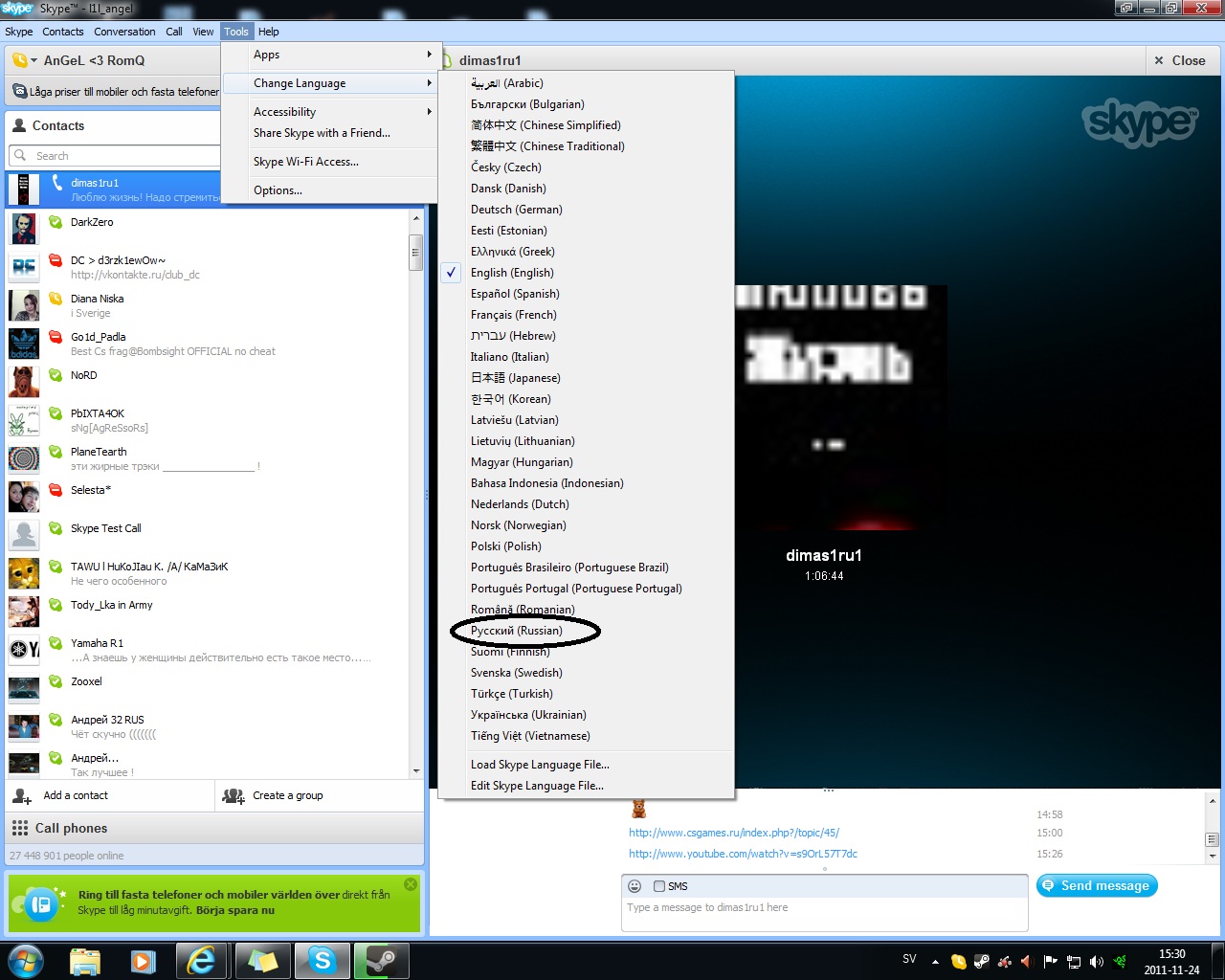1225x980 pixels.
Task: Expand the Change Language submenu
Action: pos(330,83)
